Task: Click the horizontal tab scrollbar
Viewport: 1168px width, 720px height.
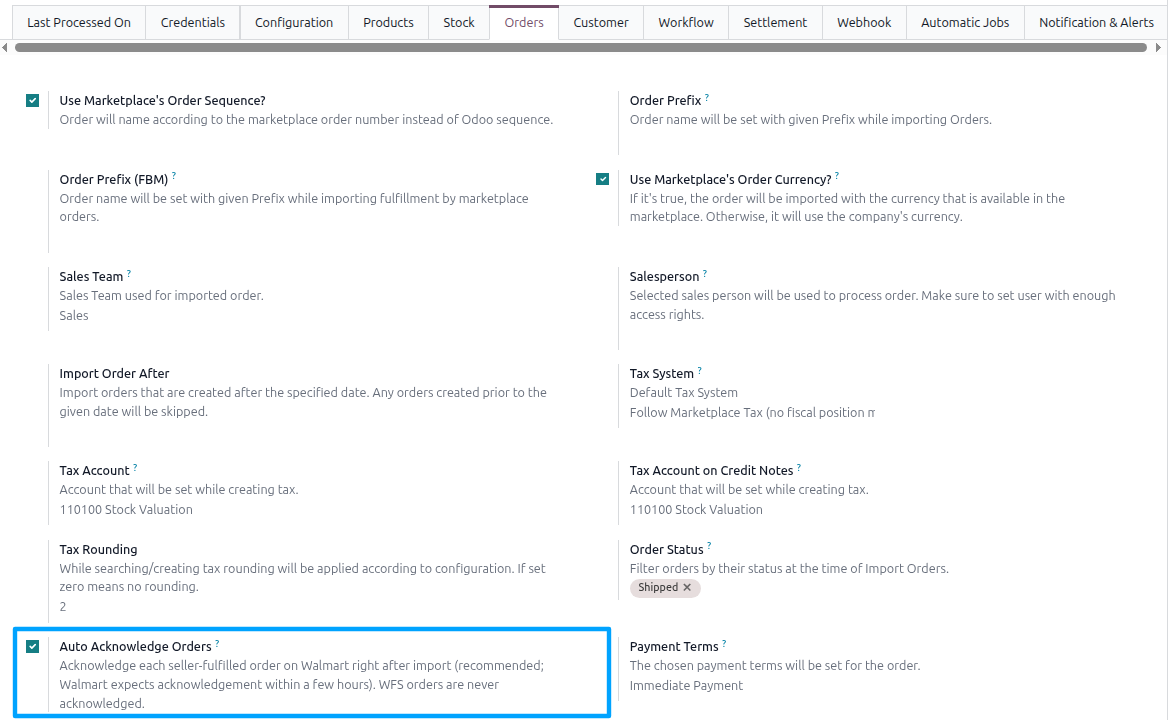Action: coord(581,48)
